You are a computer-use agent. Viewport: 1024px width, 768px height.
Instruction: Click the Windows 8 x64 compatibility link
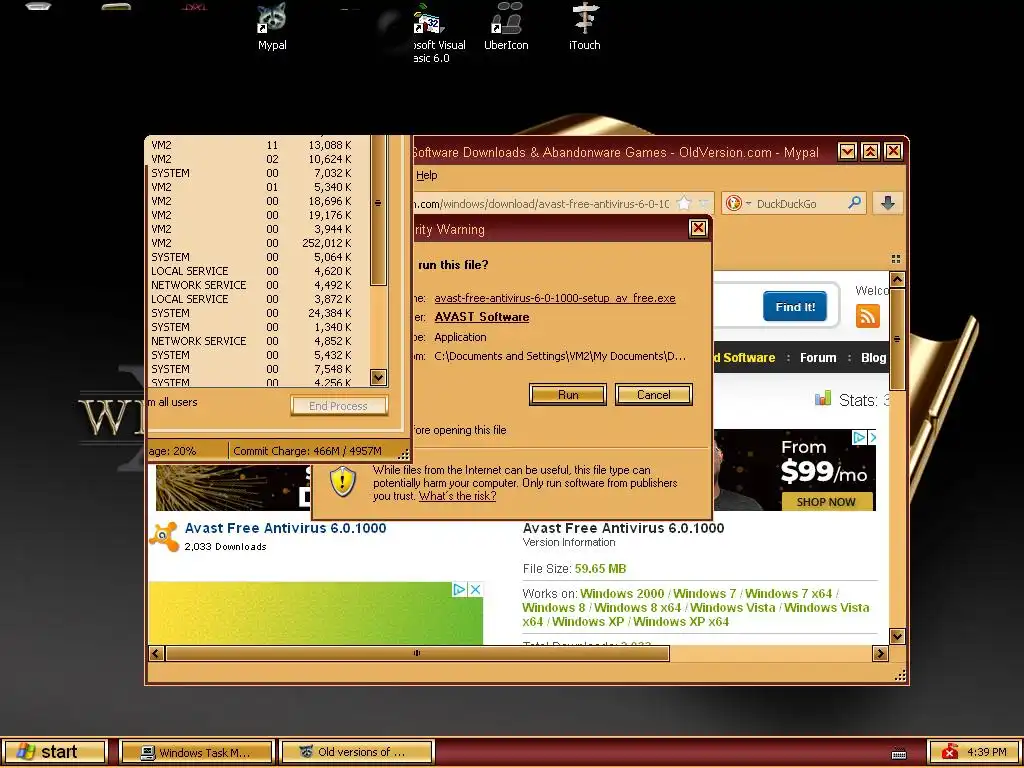point(637,607)
